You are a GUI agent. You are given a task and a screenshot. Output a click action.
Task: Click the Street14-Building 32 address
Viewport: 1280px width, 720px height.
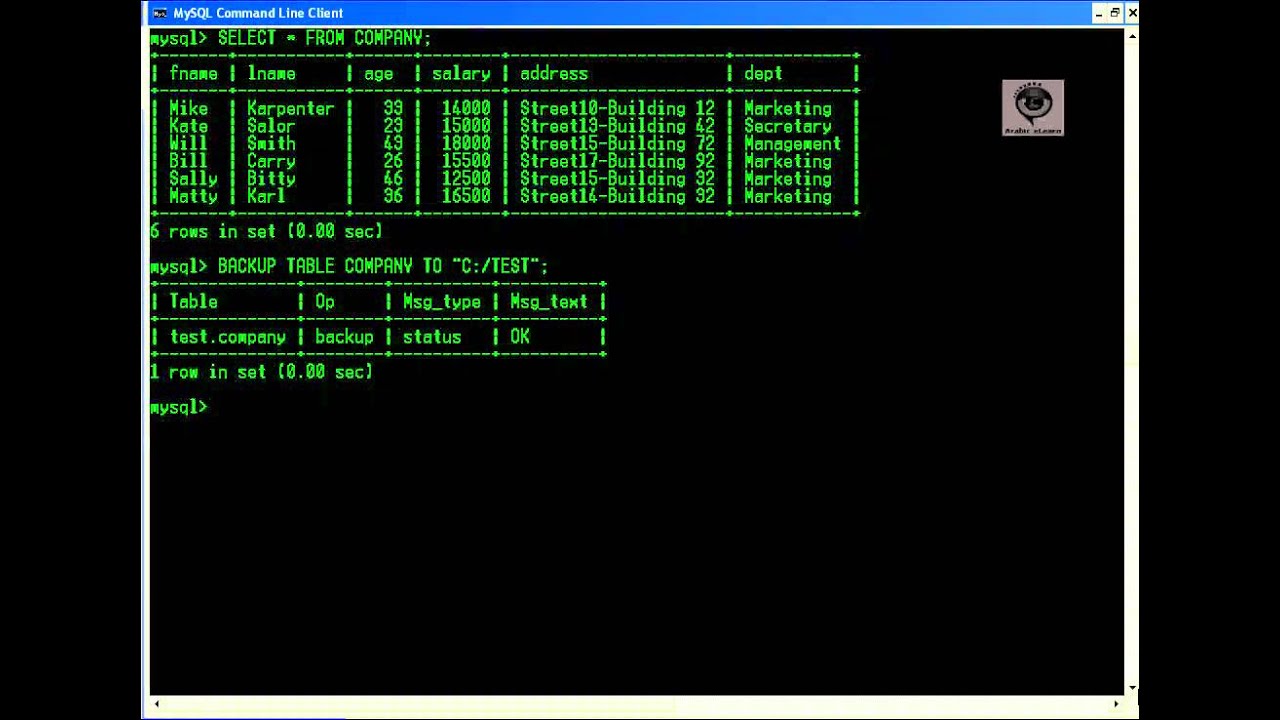pyautogui.click(x=617, y=196)
